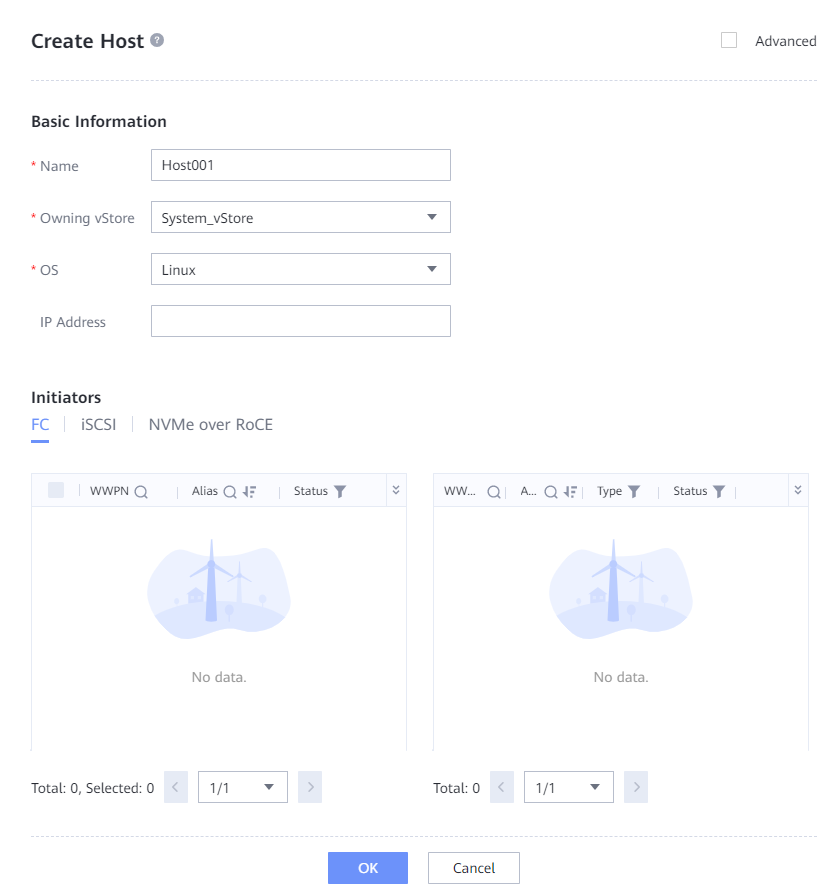Open the Owning vStore dropdown
Viewport: 831px width, 885px height.
(x=300, y=217)
